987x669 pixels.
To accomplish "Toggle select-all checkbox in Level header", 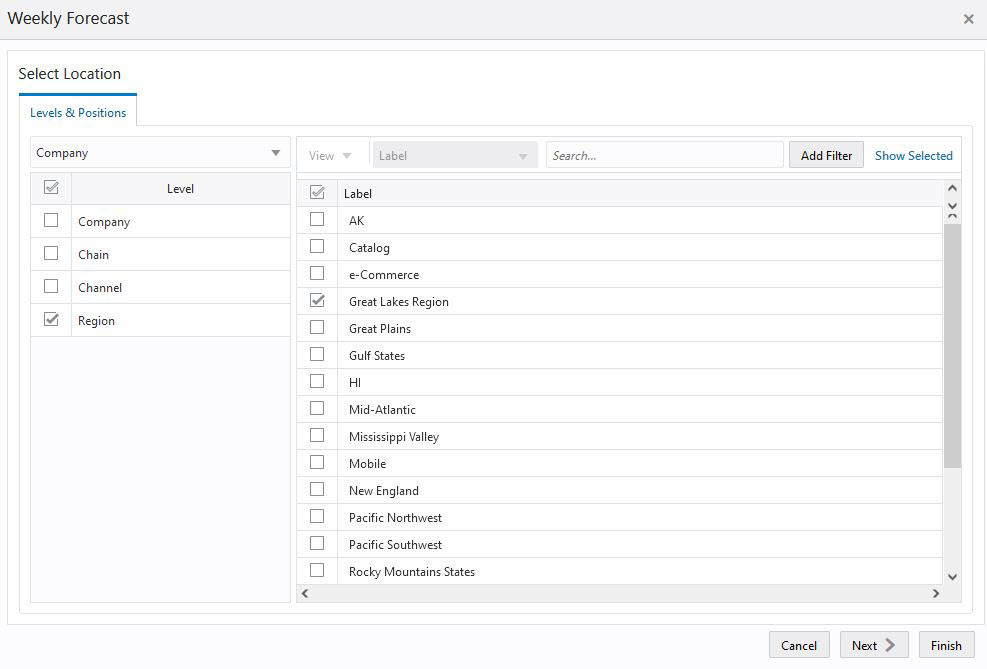I will [51, 188].
